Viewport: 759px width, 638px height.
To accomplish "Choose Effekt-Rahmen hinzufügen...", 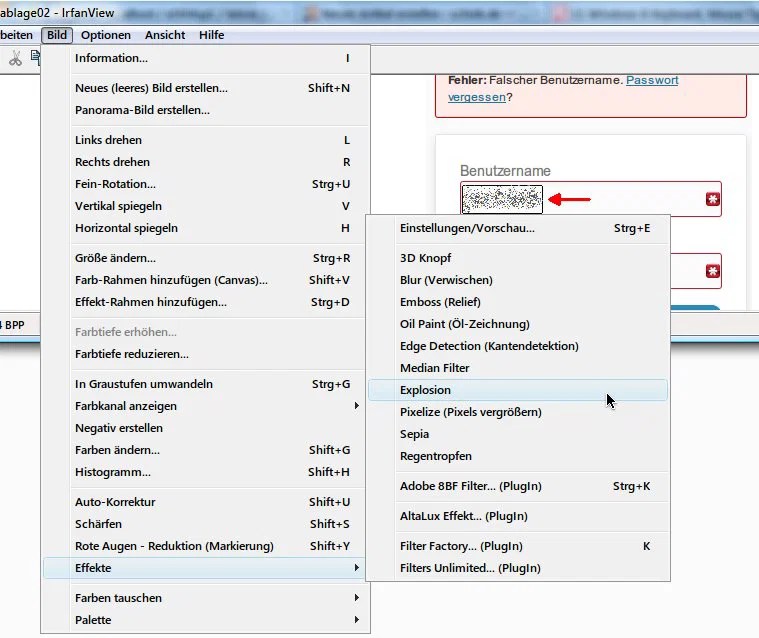I will (x=206, y=302).
